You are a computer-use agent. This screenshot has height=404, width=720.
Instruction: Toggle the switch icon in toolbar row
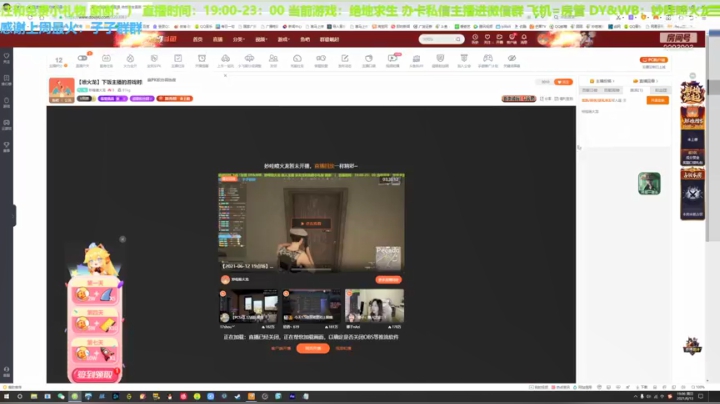pos(83,58)
